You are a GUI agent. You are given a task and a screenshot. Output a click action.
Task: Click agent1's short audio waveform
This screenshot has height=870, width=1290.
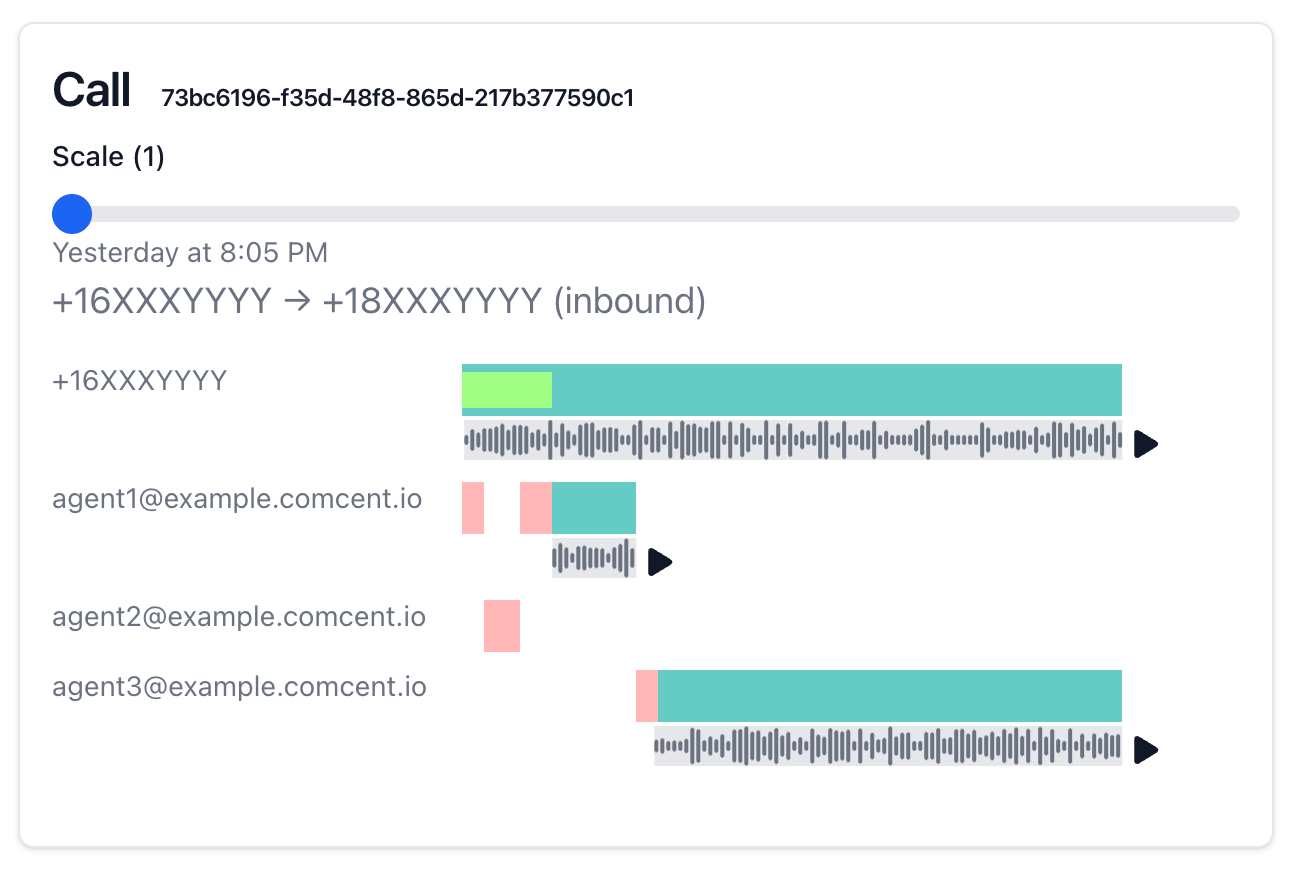coord(594,558)
